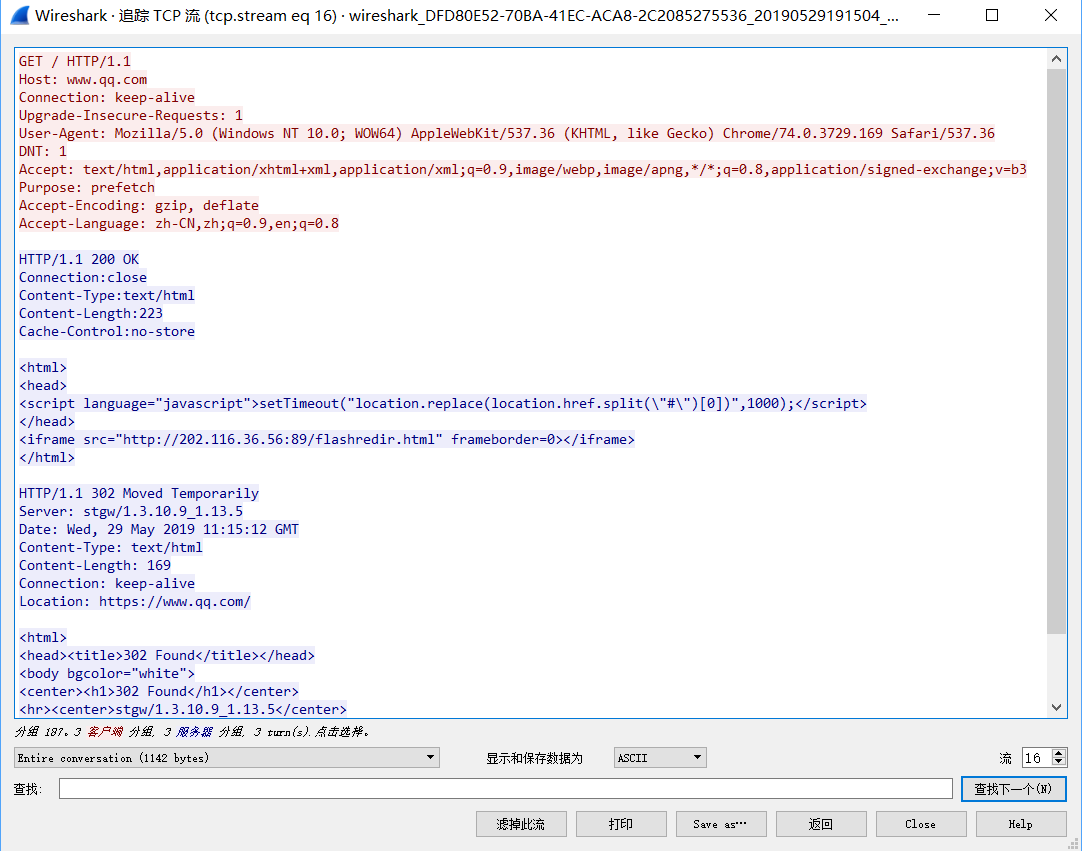Click the iframe flashredir.html line
Viewport: 1082px width, 851px height.
pyautogui.click(x=327, y=439)
